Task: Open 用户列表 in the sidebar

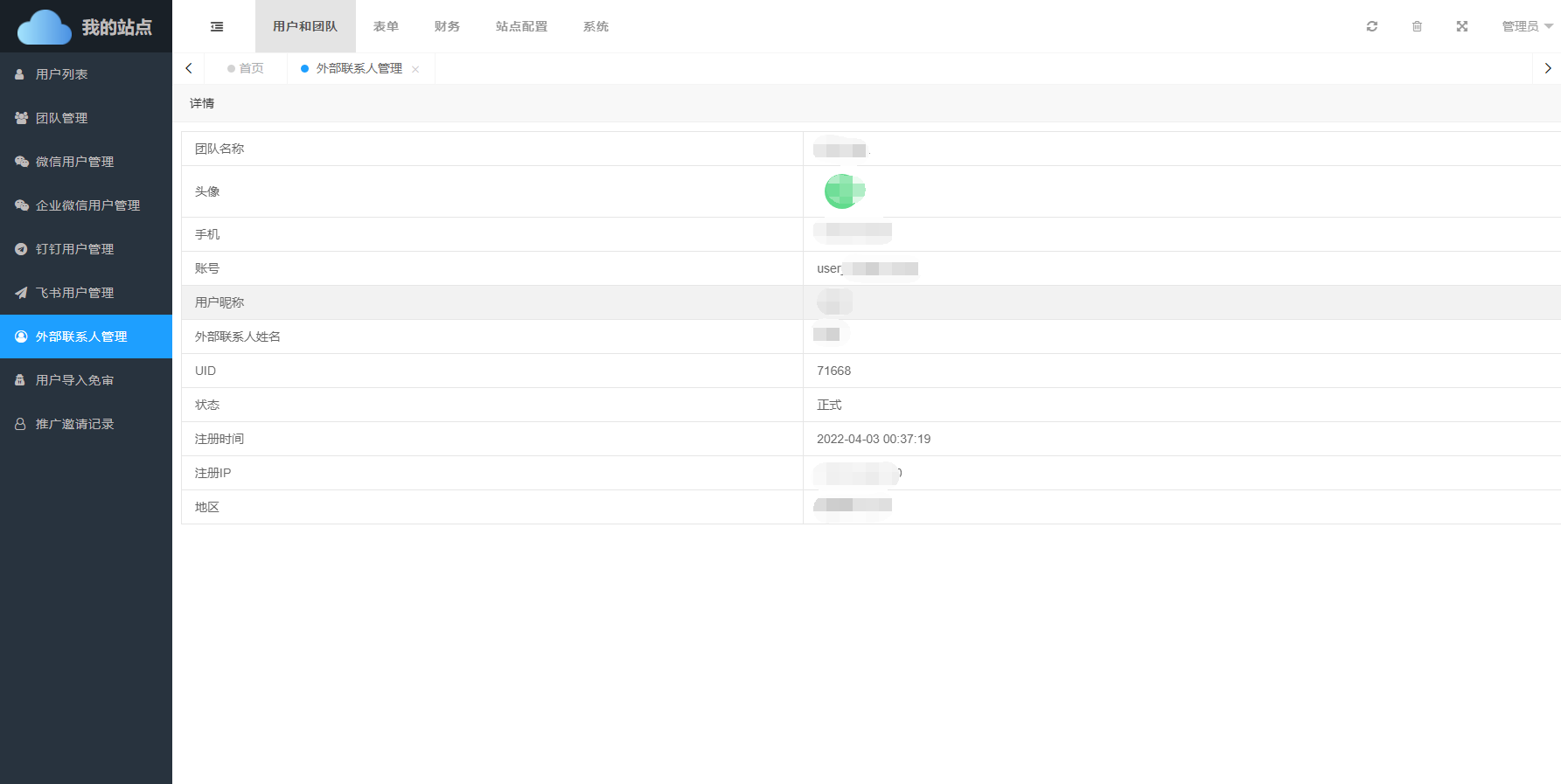Action: (x=61, y=74)
